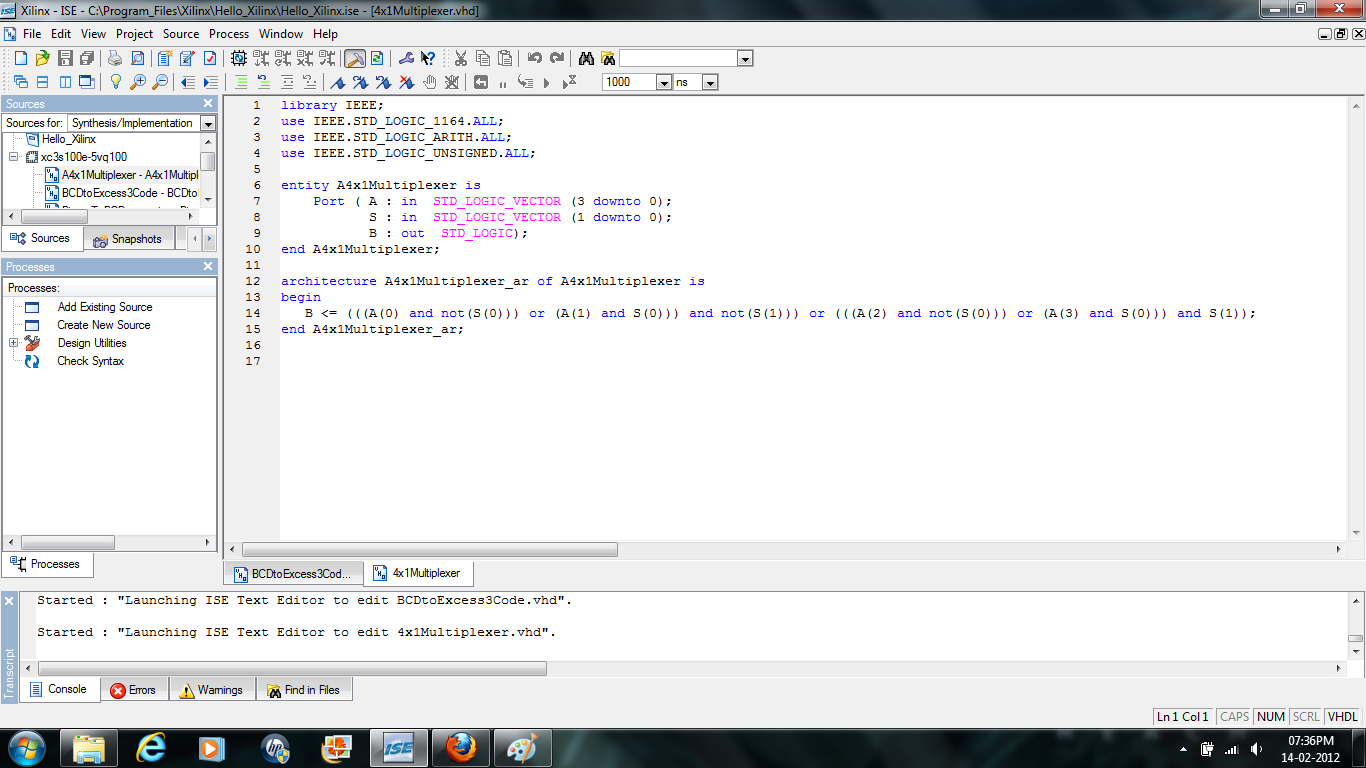Open Print Preview from toolbar

pos(137,58)
